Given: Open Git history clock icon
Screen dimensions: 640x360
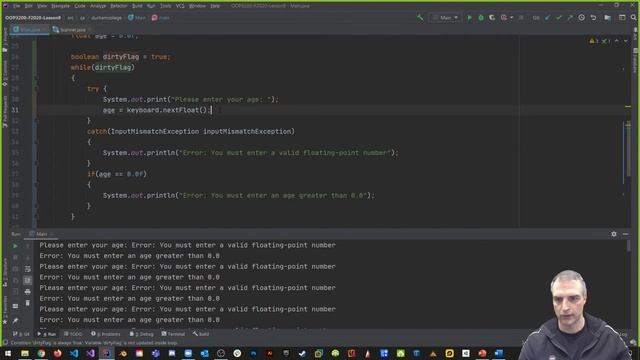Looking at the screenshot, I should point(582,18).
